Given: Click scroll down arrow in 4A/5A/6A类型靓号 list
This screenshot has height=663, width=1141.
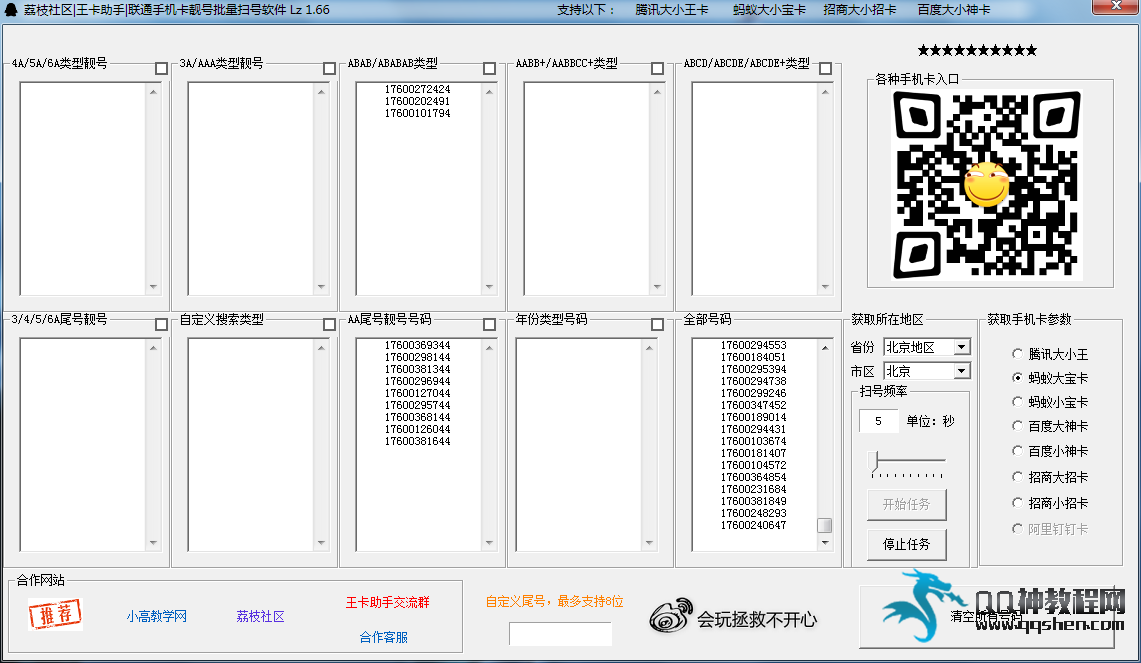Looking at the screenshot, I should tap(153, 287).
